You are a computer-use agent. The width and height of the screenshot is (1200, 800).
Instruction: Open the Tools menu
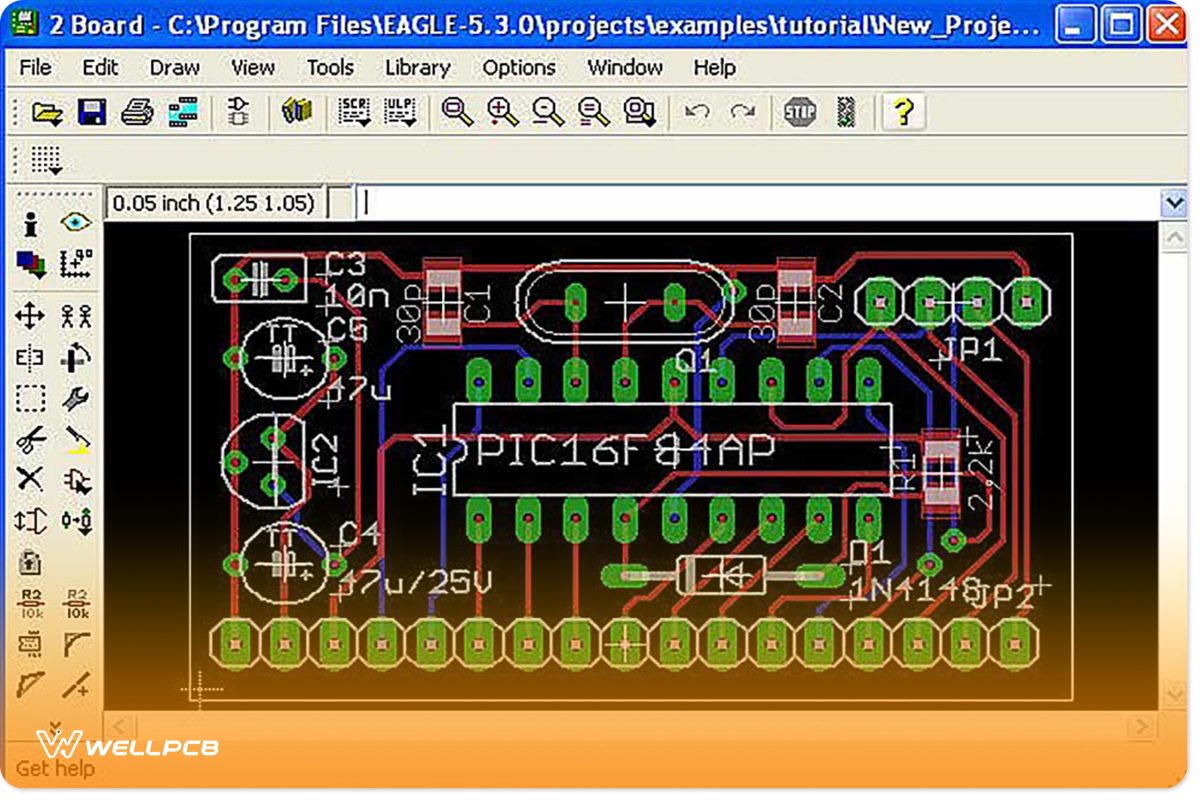pos(330,68)
